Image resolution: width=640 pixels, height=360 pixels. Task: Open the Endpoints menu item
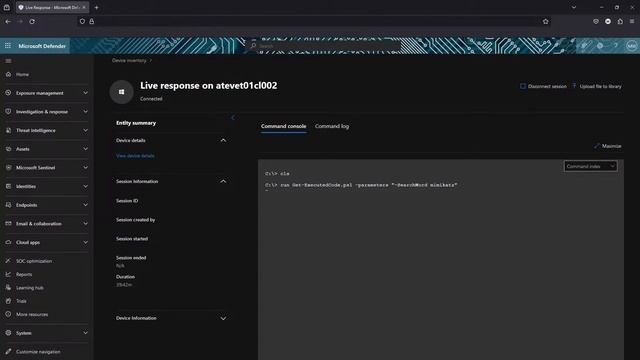pos(27,205)
